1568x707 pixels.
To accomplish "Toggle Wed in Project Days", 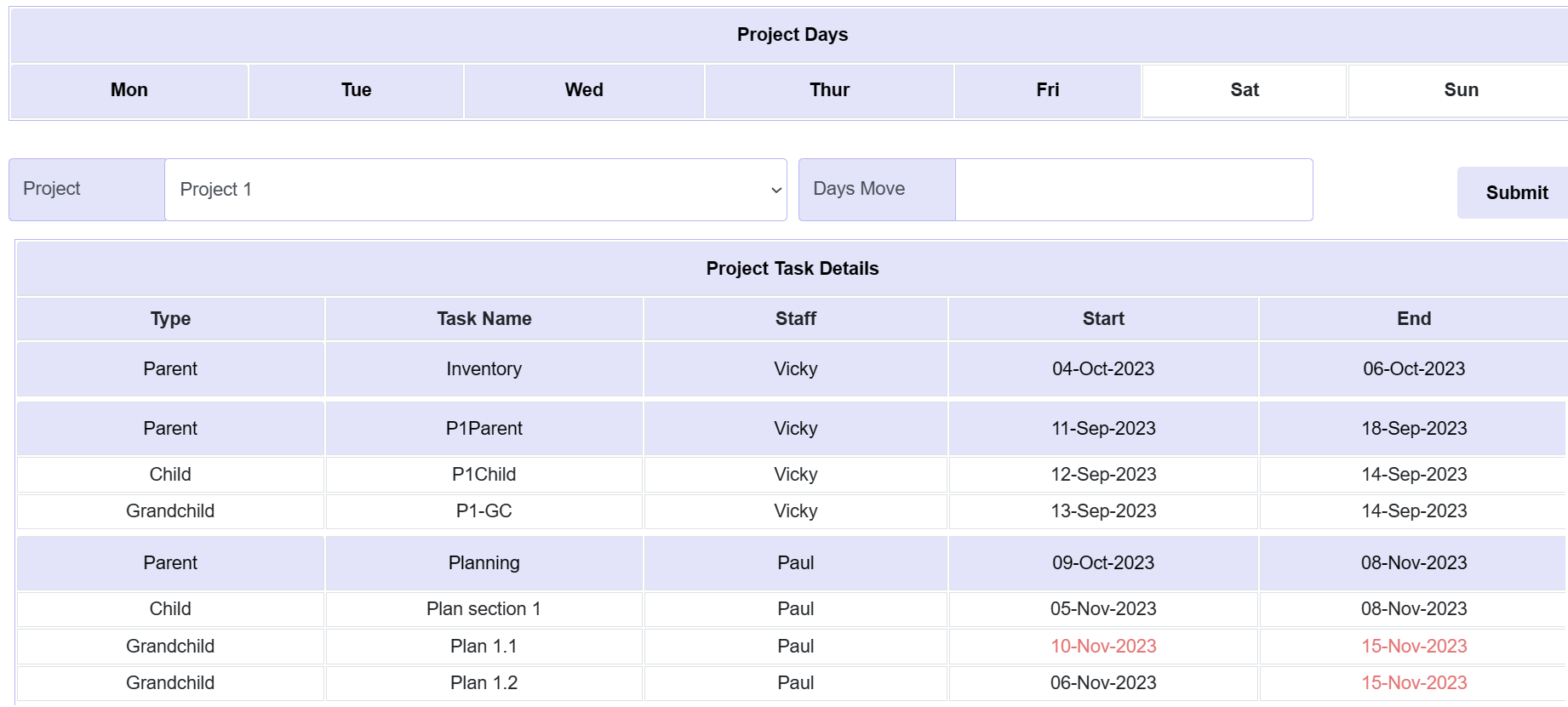I will coord(583,89).
